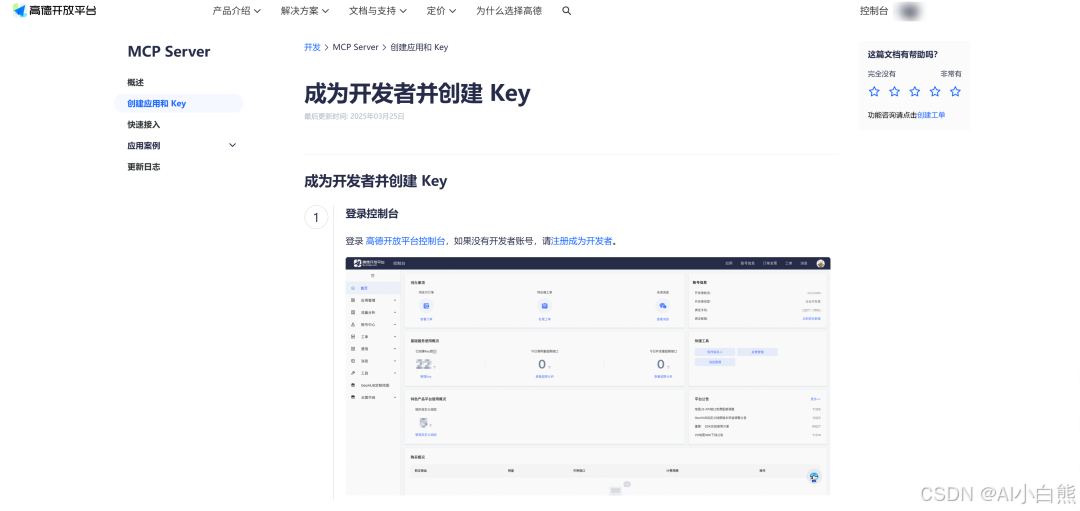This screenshot has width=1080, height=511.
Task: Open 为什么选择高德 in the top navigation
Action: point(509,11)
